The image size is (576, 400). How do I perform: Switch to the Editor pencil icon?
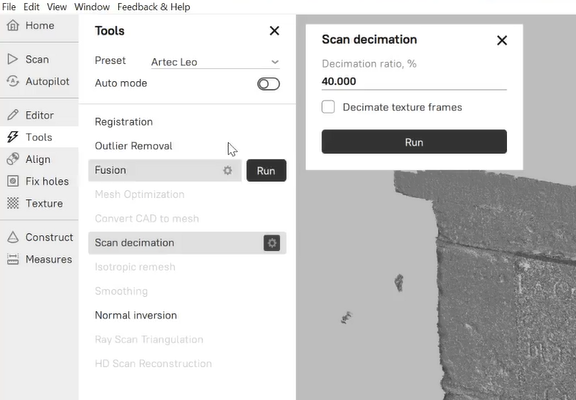(12, 115)
